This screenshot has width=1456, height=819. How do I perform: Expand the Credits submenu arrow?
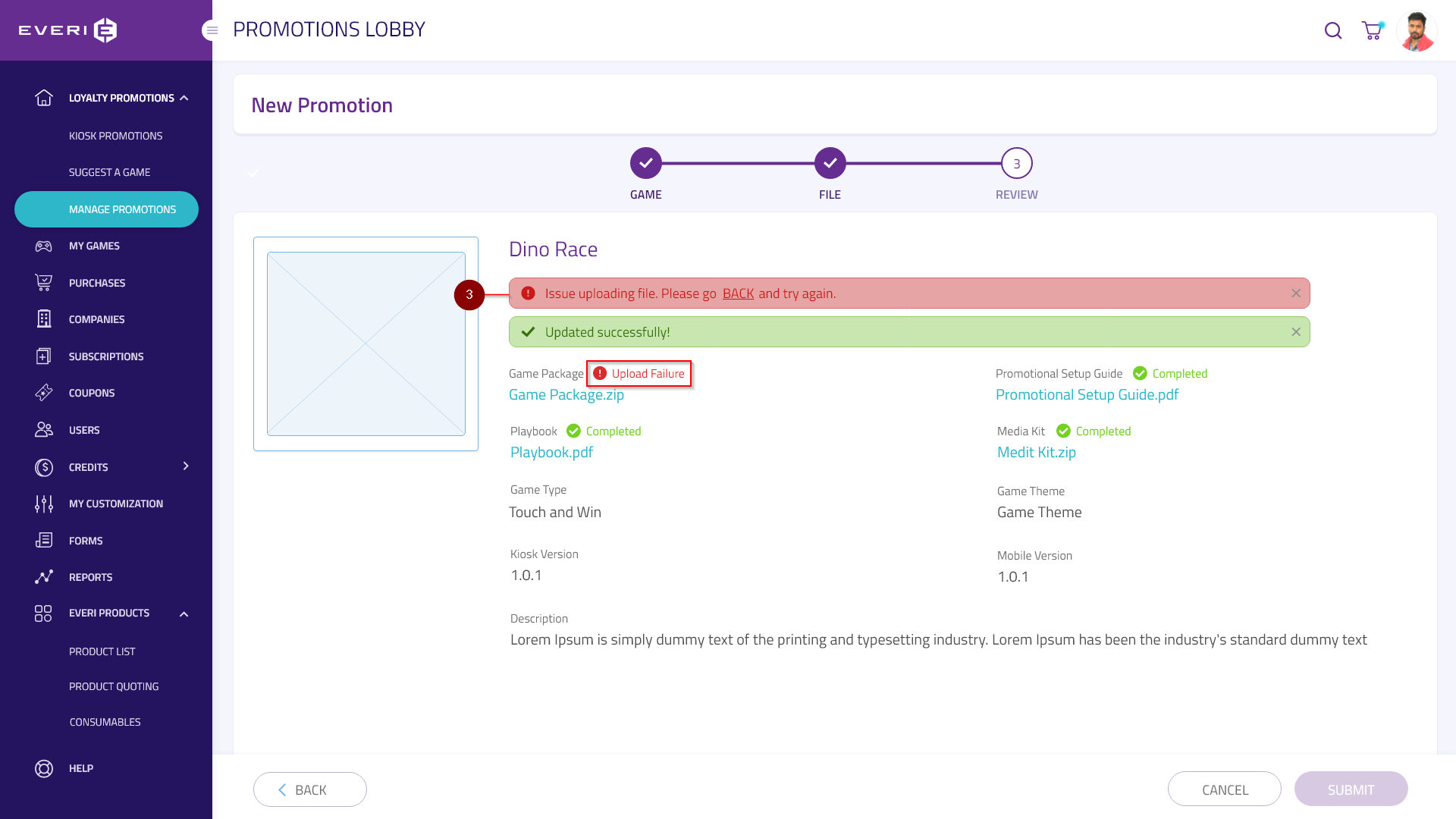pos(186,466)
